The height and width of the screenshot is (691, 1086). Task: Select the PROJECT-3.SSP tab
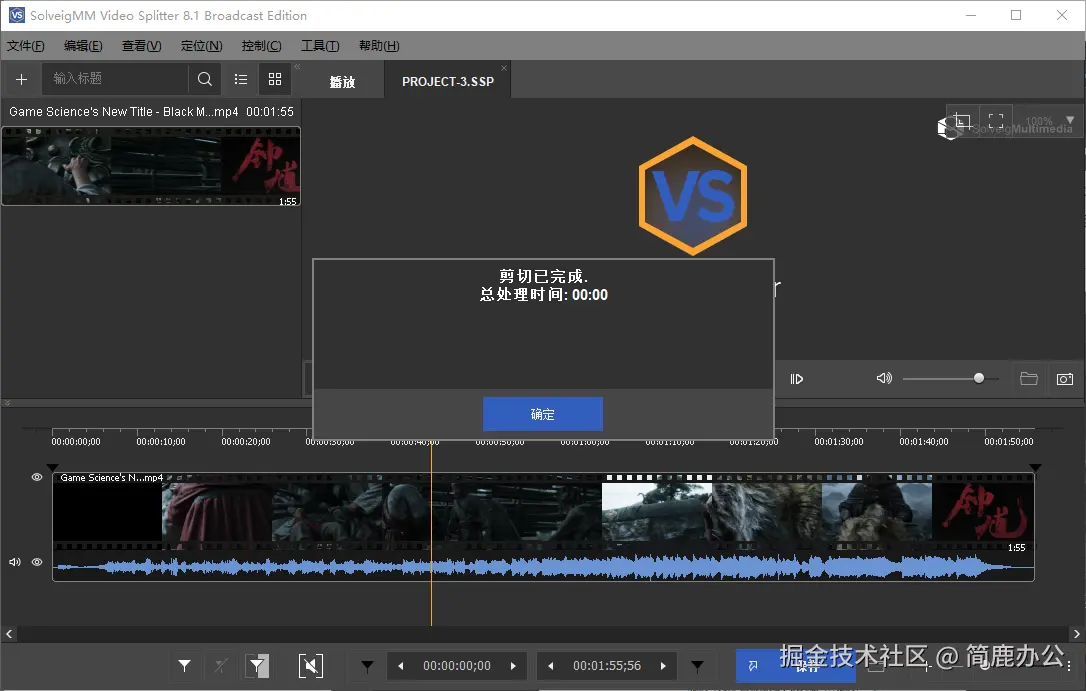click(447, 82)
